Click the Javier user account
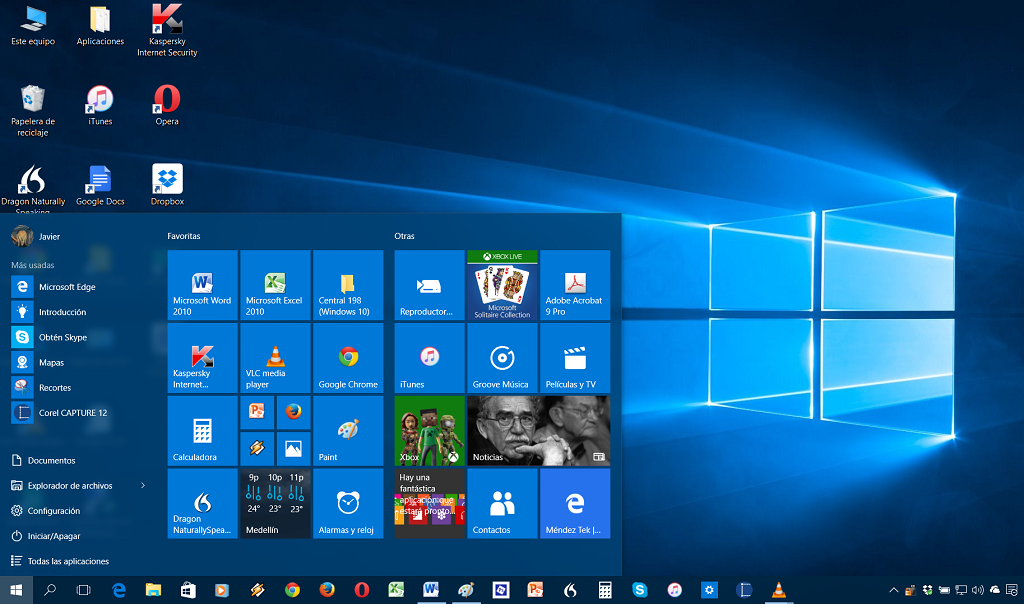The image size is (1024, 604). (x=36, y=236)
